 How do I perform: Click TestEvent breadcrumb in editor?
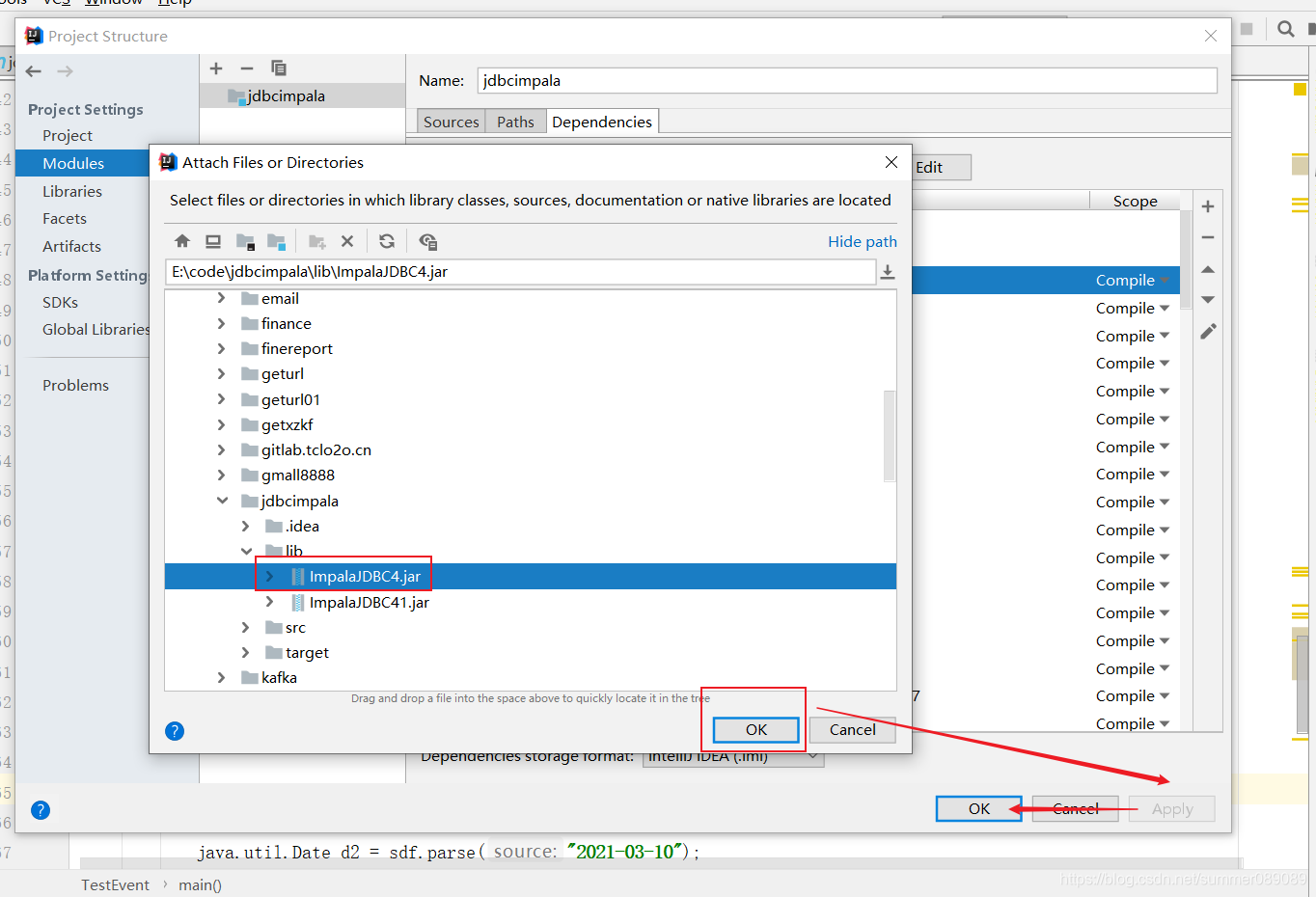(x=115, y=885)
